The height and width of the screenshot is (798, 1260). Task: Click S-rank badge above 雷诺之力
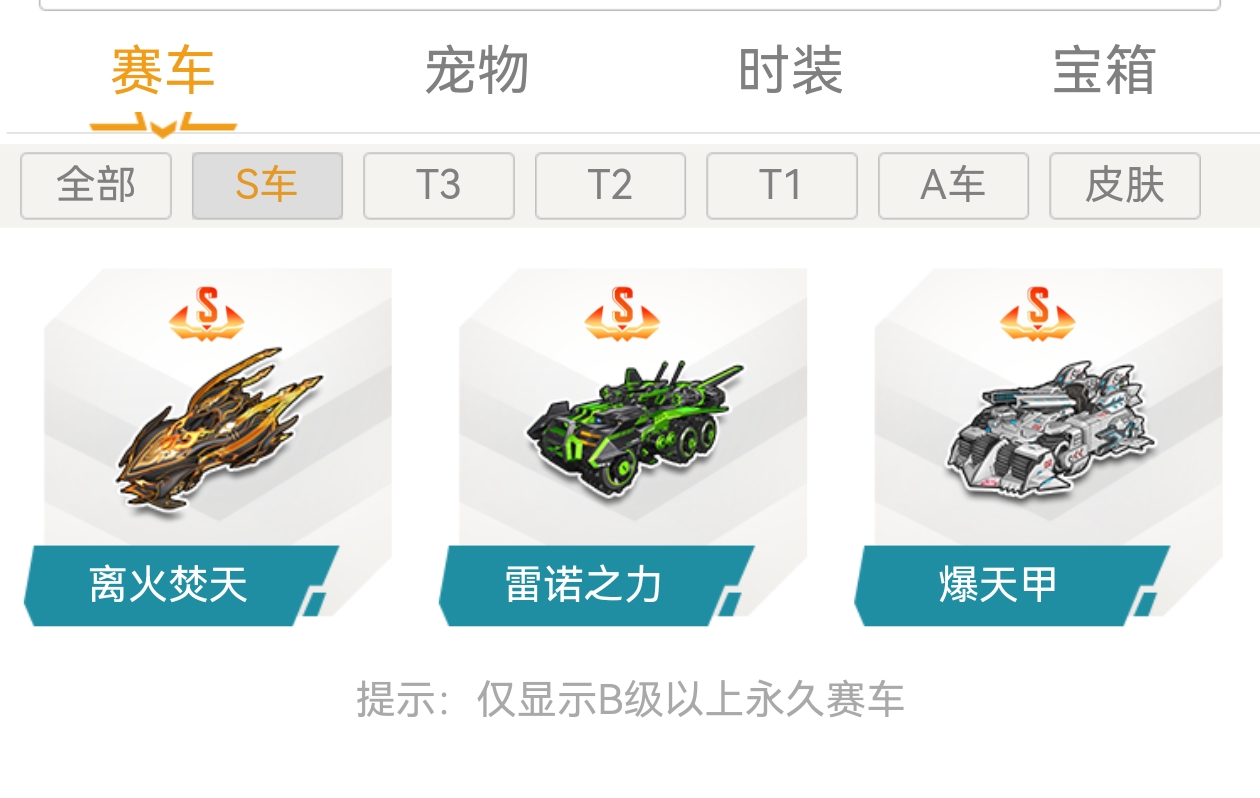coord(622,312)
